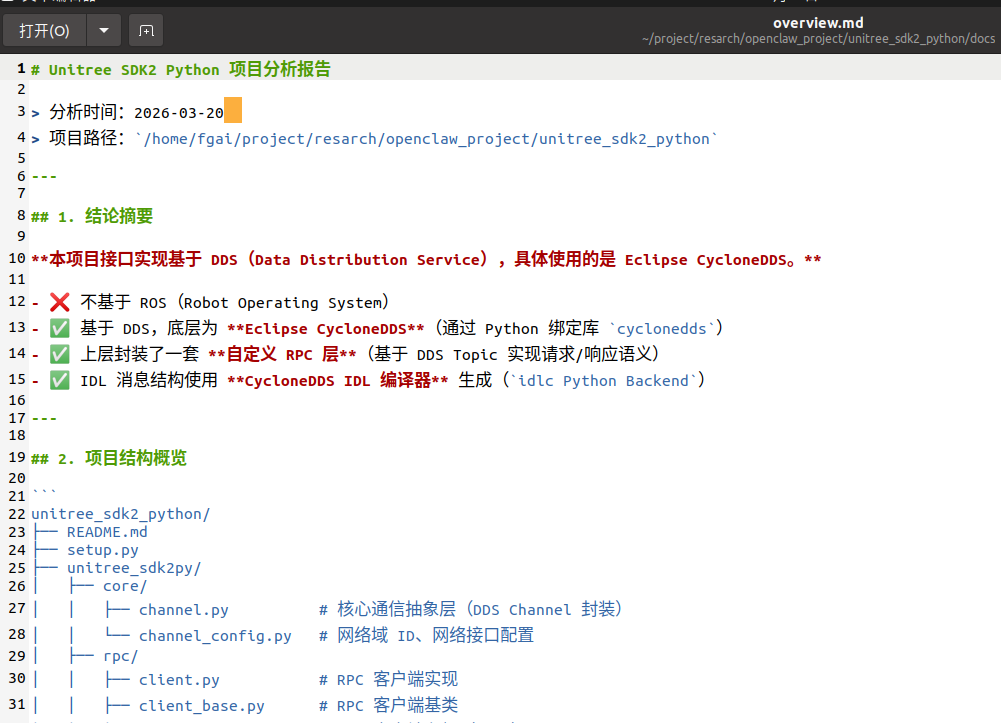Click the comment 'RPC 客户端基类'
1001x723 pixels.
pyautogui.click(x=397, y=706)
